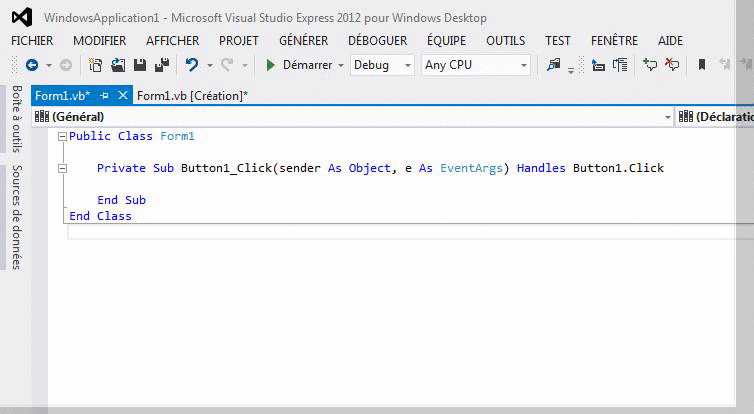Viewport: 754px width, 414px height.
Task: Switch to the Form1.vb code tab
Action: pos(63,96)
